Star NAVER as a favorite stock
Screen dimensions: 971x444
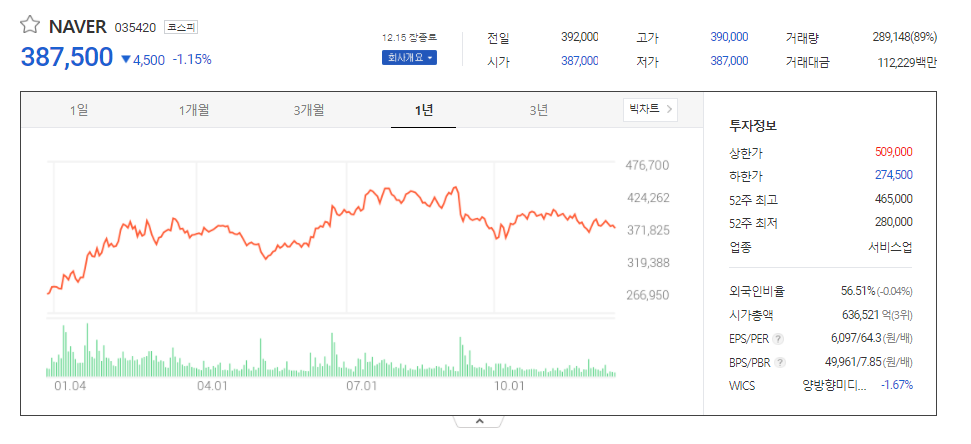click(30, 25)
